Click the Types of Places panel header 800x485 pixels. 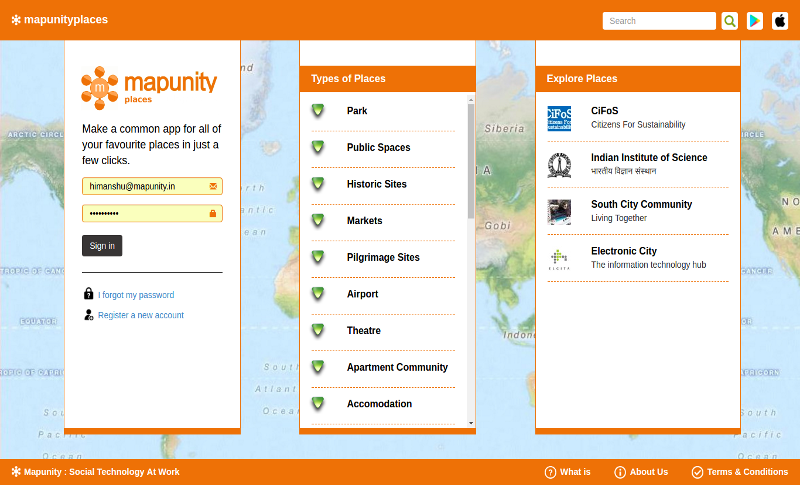pos(387,79)
